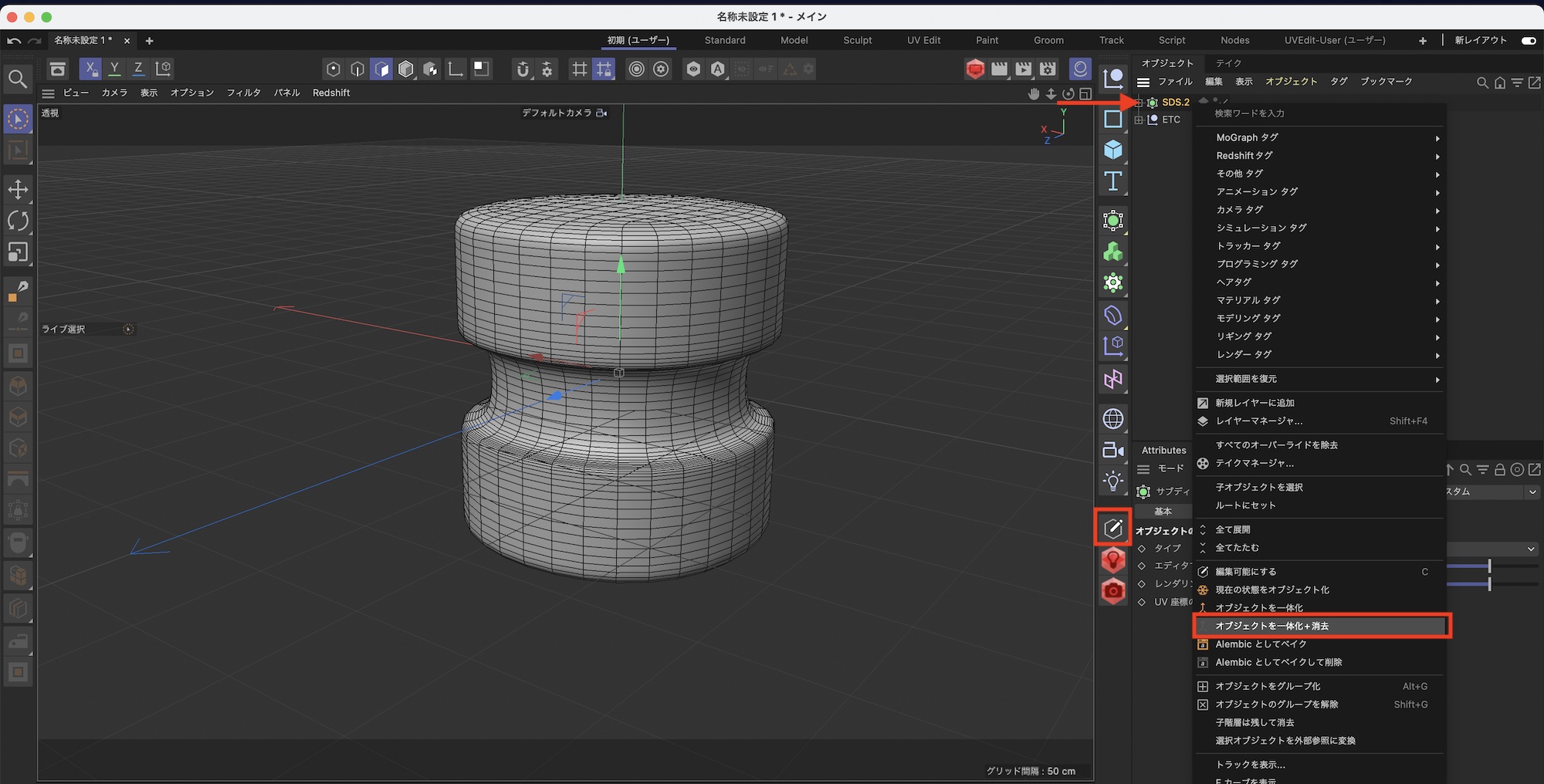Toggle the Y axis lock
Image resolution: width=1544 pixels, height=784 pixels.
point(114,69)
